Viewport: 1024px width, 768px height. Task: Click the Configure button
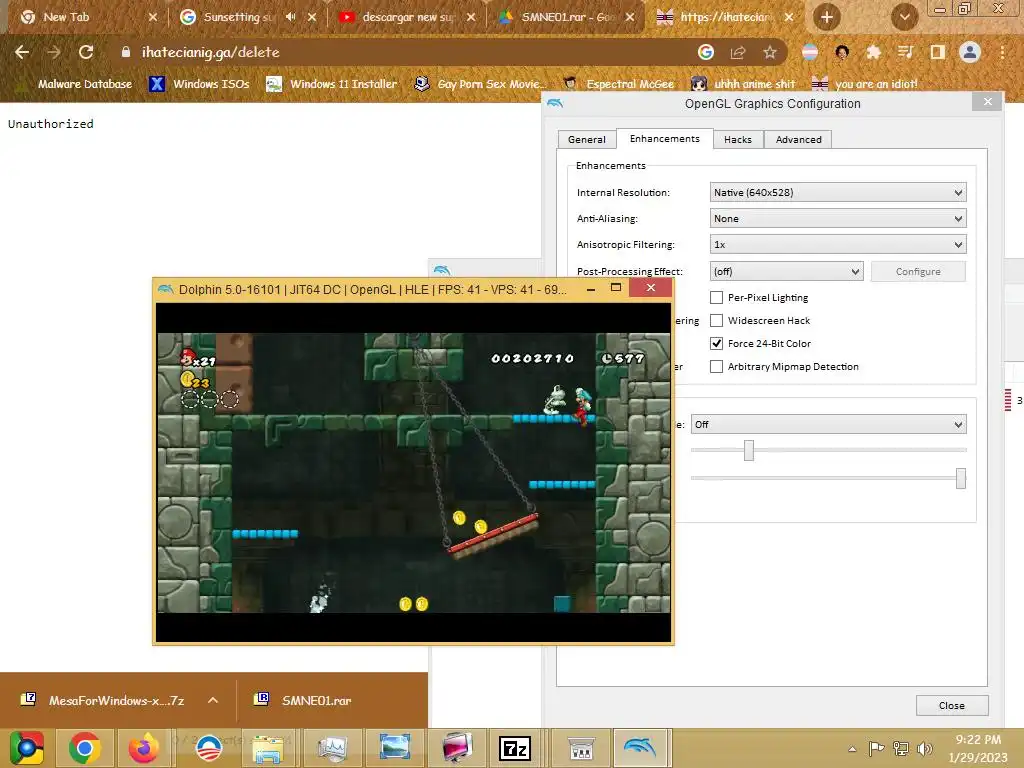pos(918,272)
